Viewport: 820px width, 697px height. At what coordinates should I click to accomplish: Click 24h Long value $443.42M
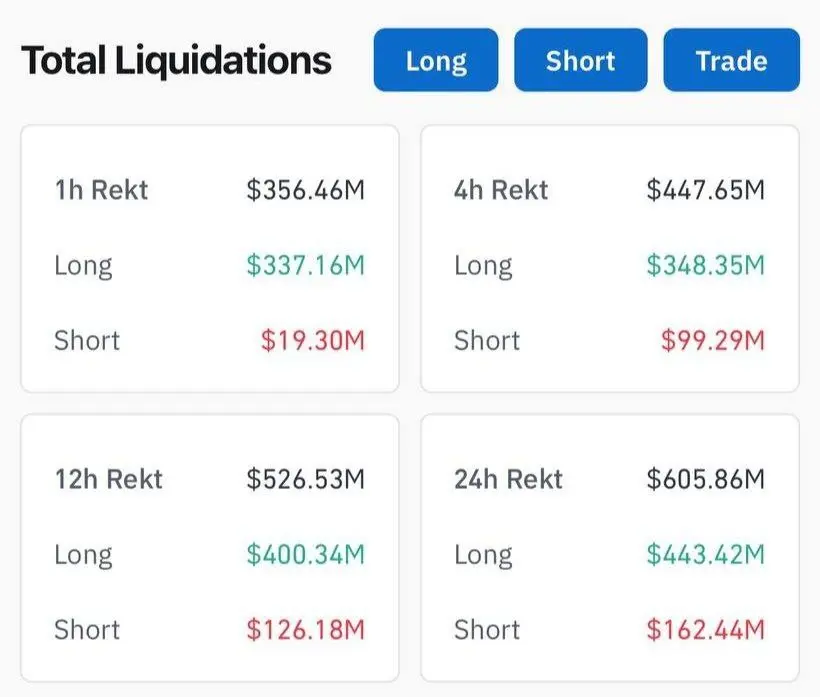pyautogui.click(x=705, y=554)
